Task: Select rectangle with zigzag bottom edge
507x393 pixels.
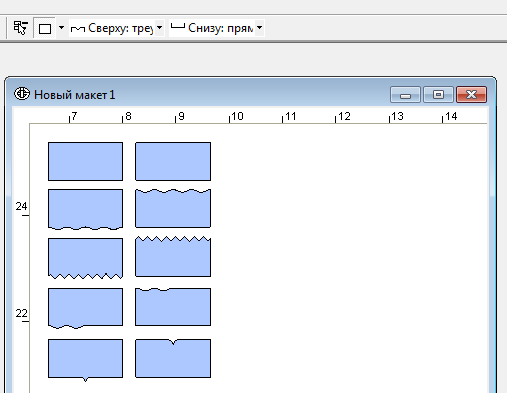Action: [x=85, y=258]
